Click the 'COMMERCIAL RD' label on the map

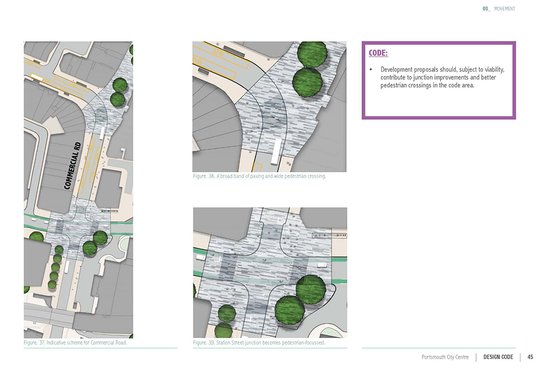[73, 166]
